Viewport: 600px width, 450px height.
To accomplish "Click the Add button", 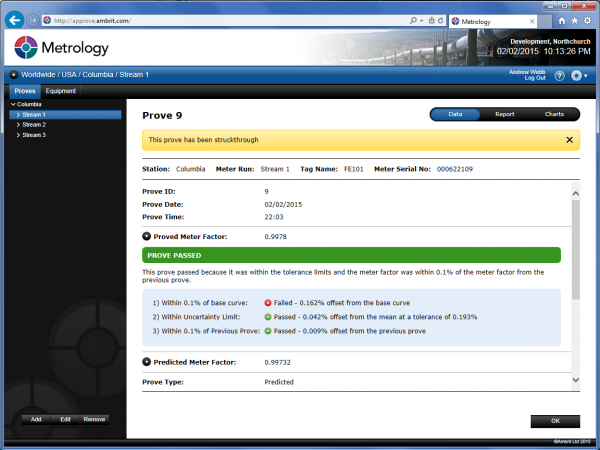I will coord(36,419).
